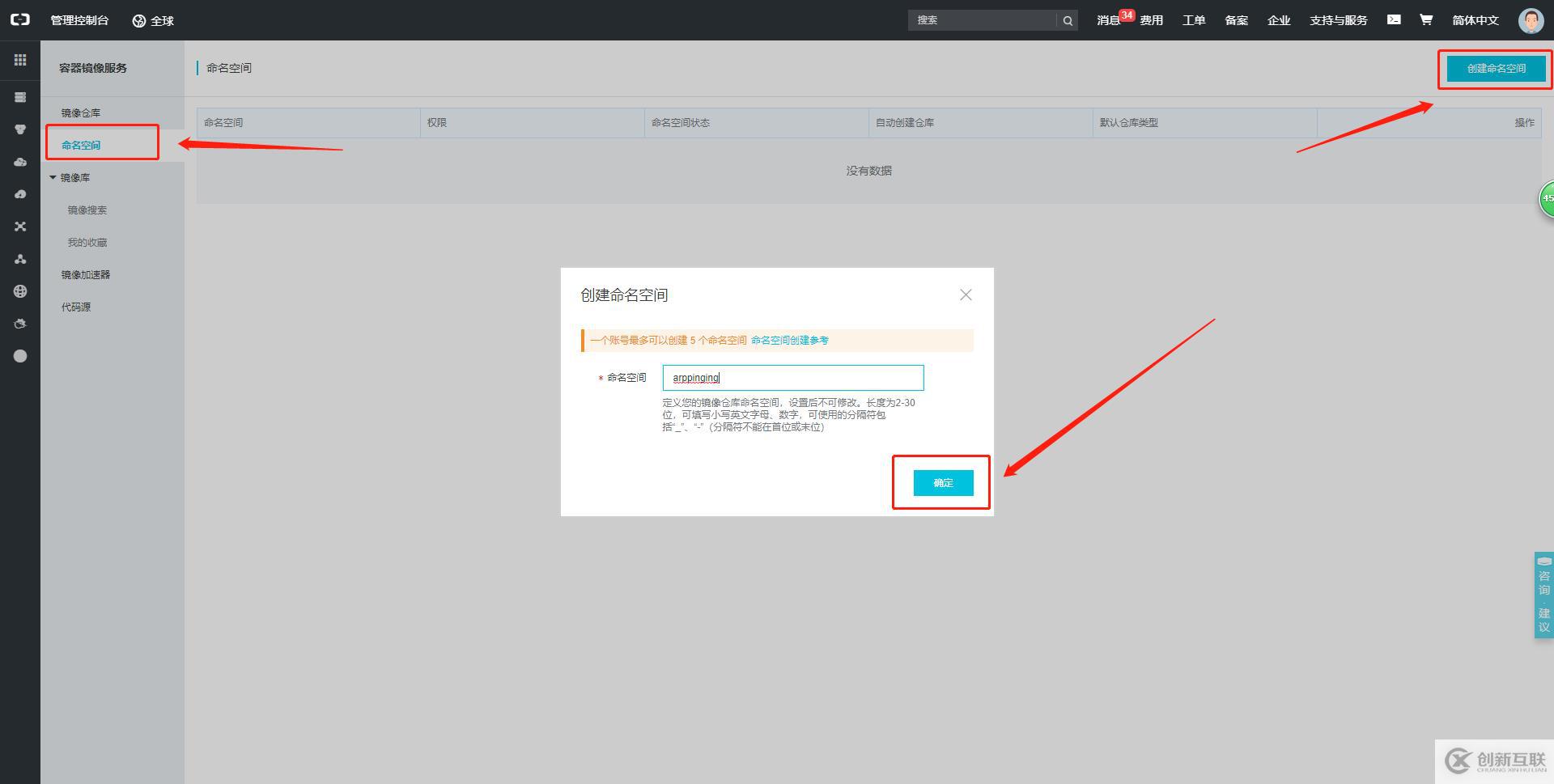Open the 费用 menu
This screenshot has height=784, width=1554.
pyautogui.click(x=1151, y=20)
